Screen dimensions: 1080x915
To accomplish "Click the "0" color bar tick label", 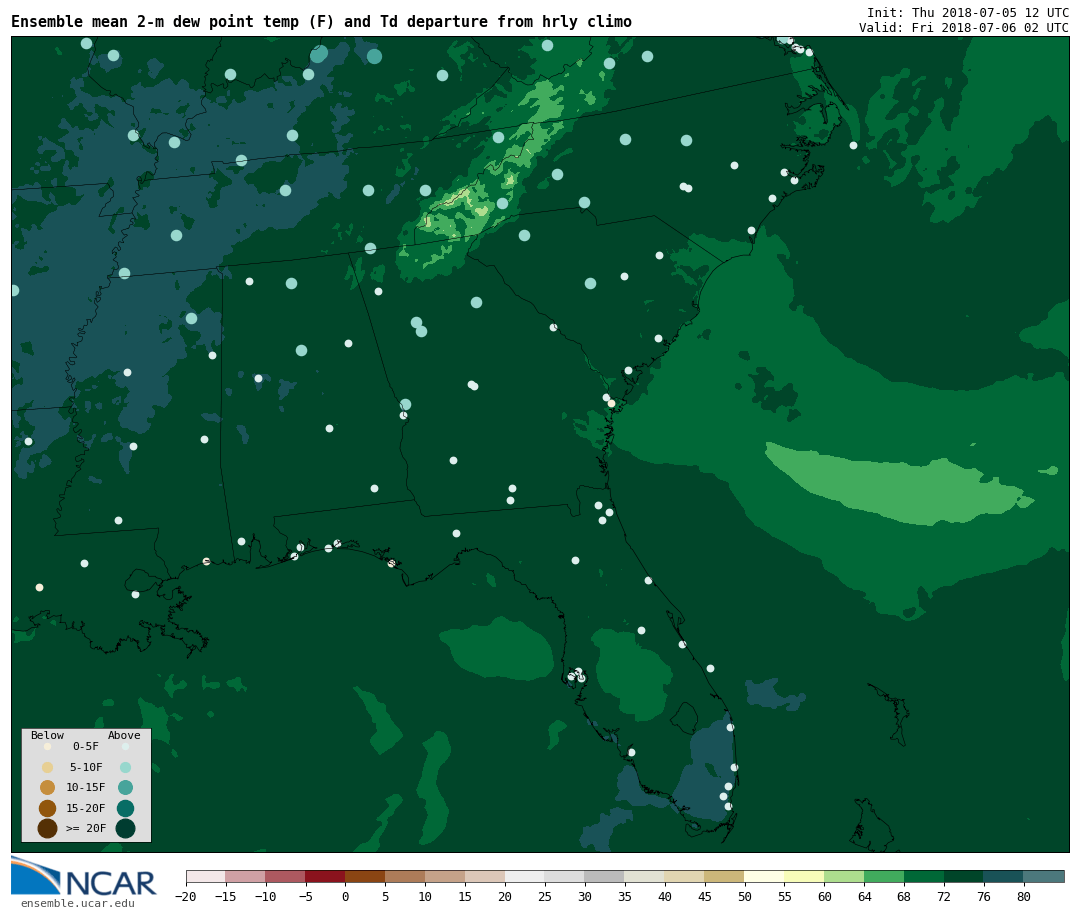I will [345, 897].
